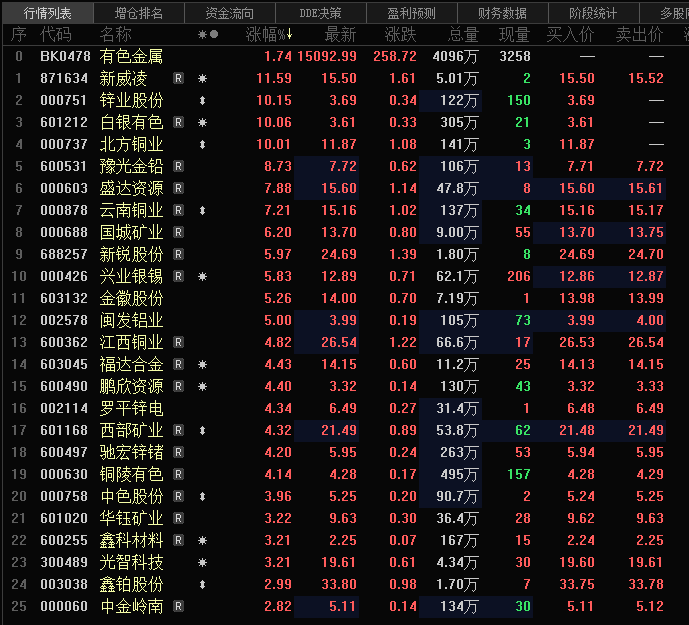The height and width of the screenshot is (625, 689).
Task: Select the DDE决策 tab
Action: pyautogui.click(x=321, y=13)
